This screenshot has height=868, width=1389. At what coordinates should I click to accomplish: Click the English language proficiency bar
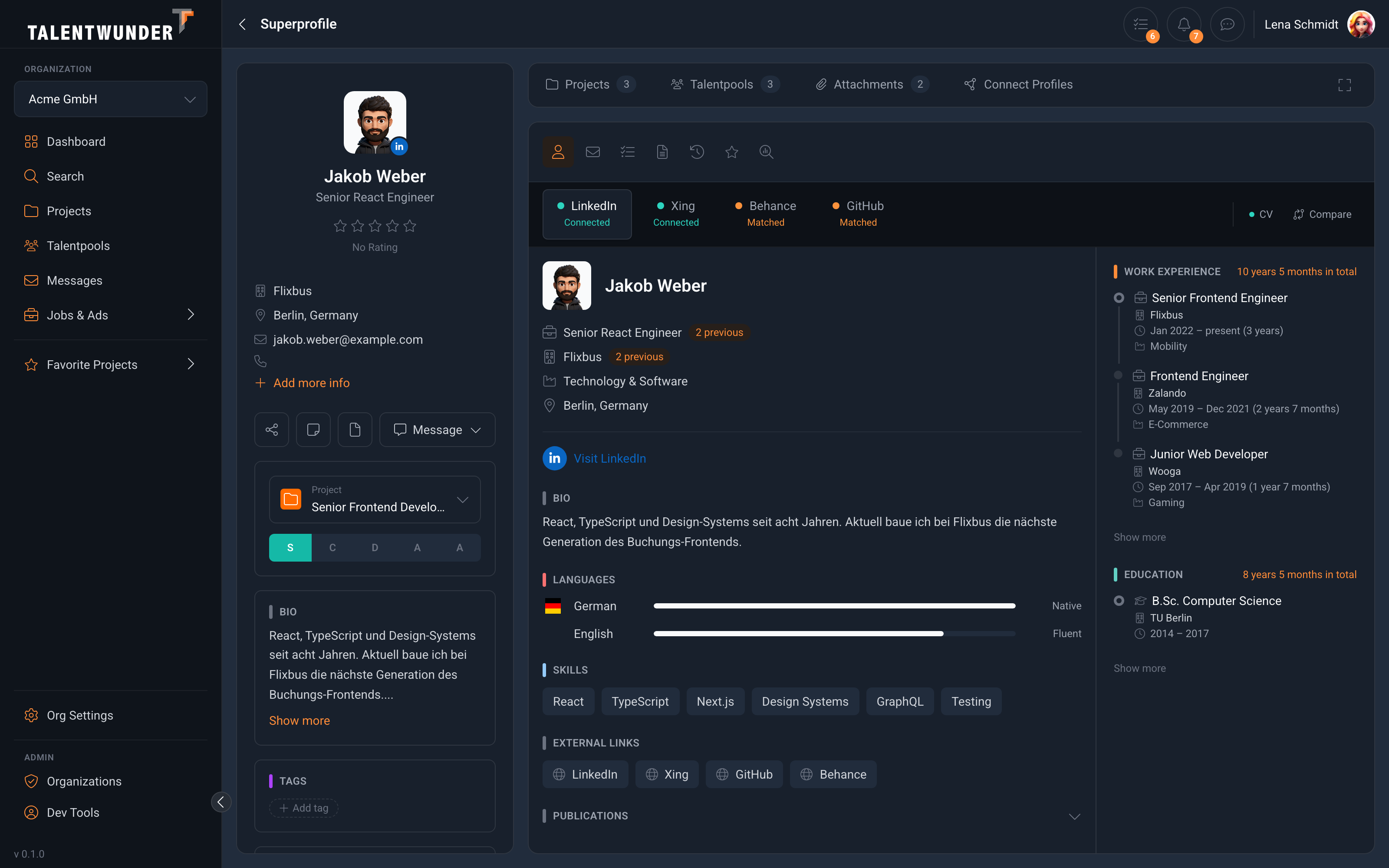(835, 634)
